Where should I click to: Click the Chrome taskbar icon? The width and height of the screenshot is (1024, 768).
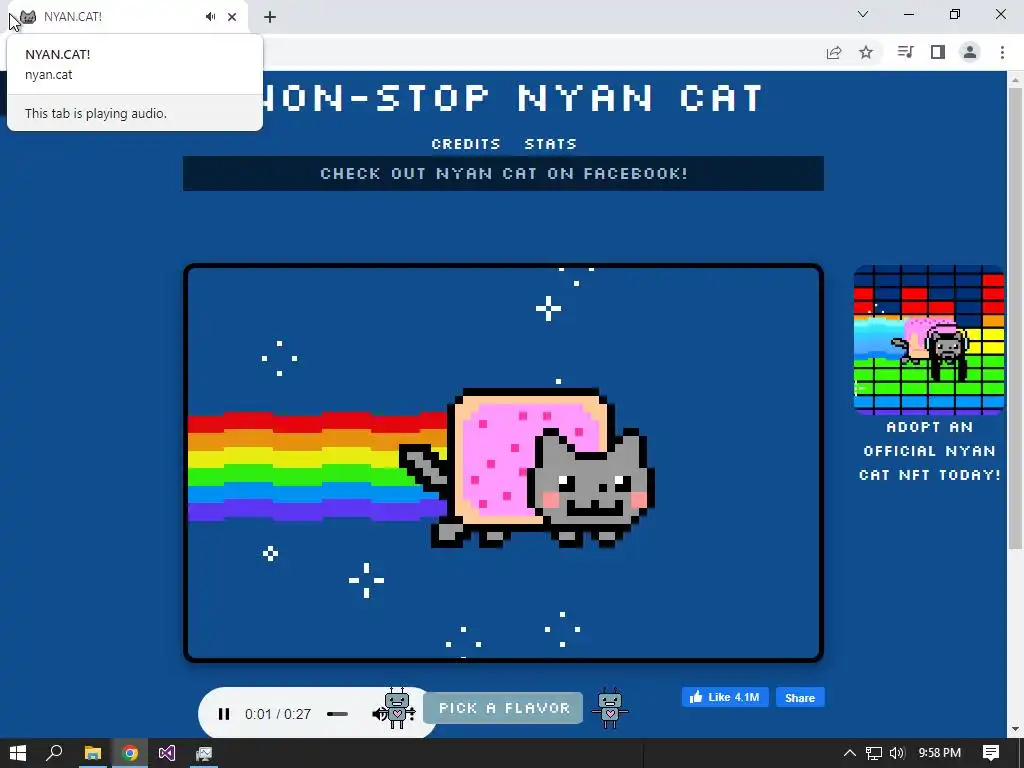[x=130, y=753]
